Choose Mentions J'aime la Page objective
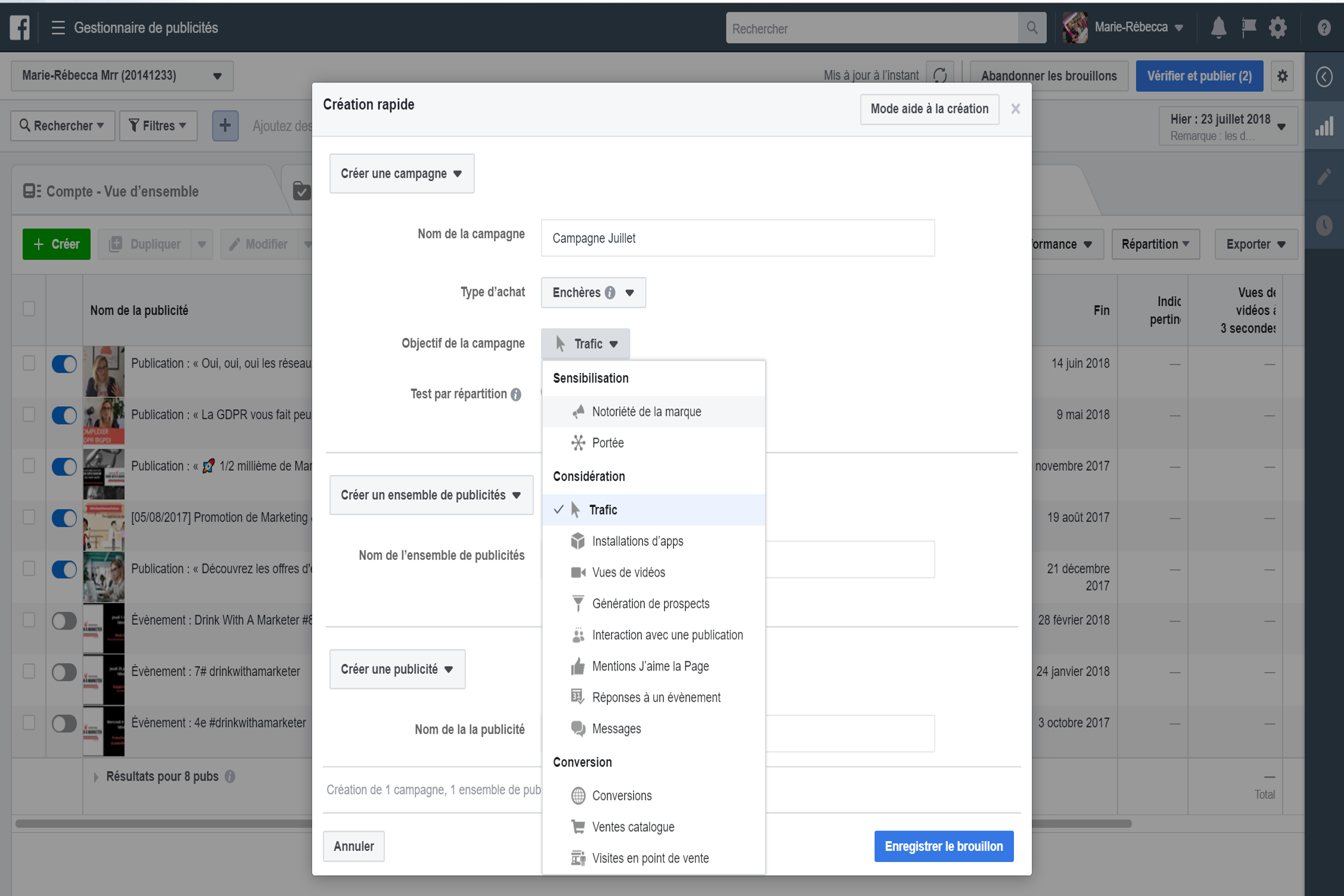This screenshot has height=896, width=1344. (654, 666)
